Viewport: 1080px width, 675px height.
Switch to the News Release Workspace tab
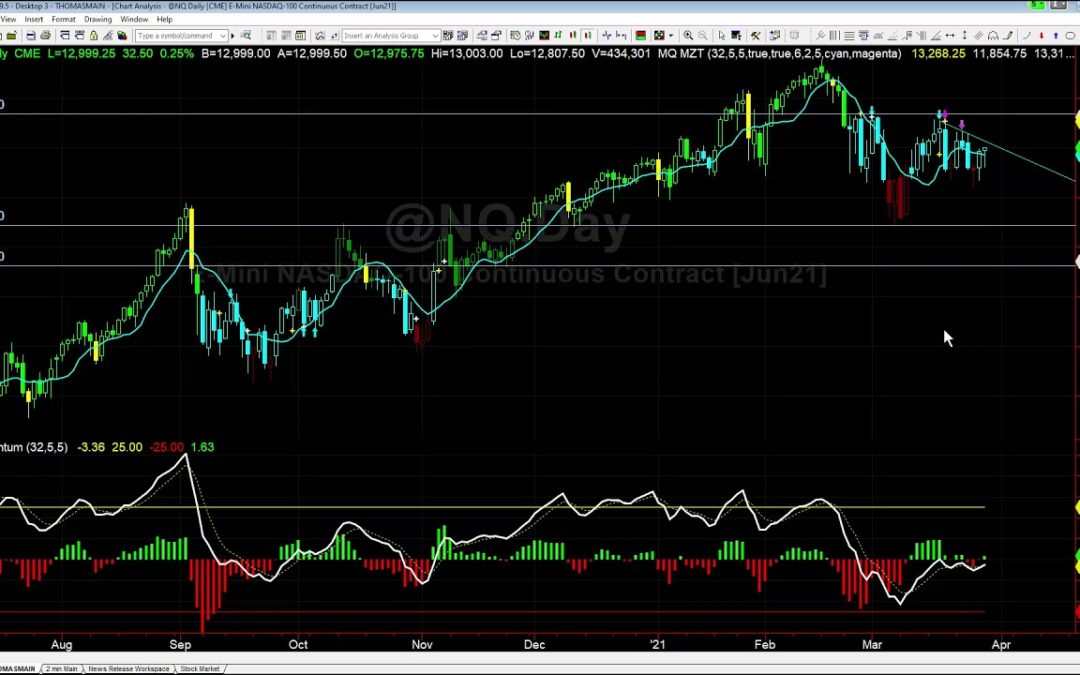127,668
